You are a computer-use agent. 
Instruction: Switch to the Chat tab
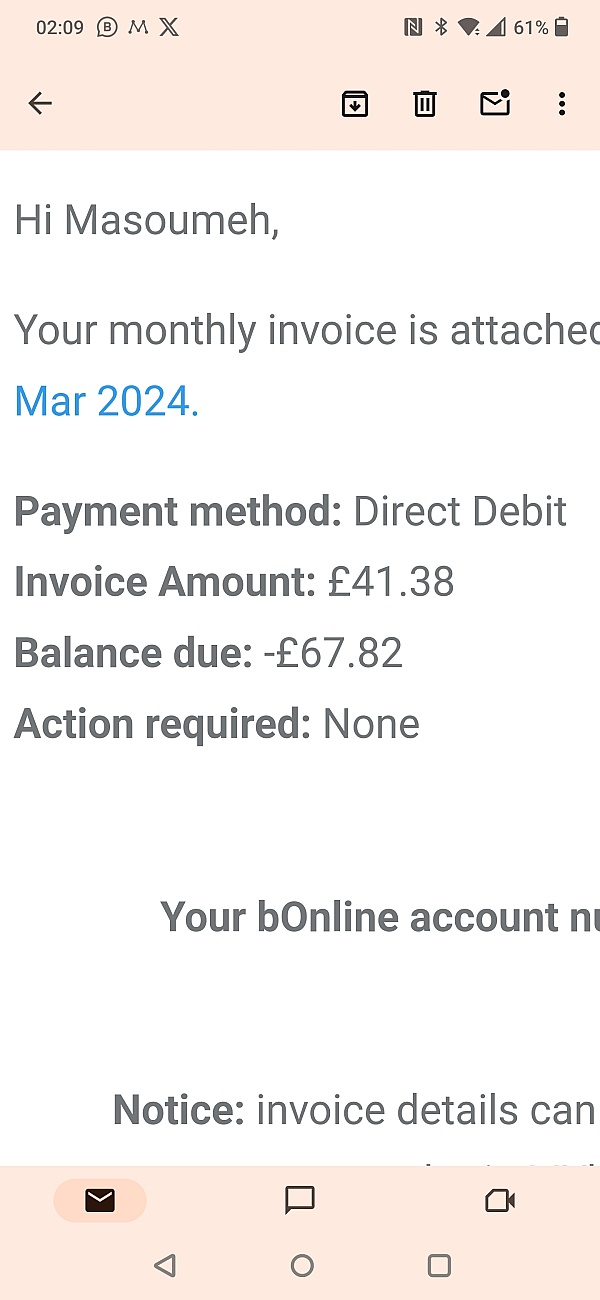click(x=300, y=1200)
